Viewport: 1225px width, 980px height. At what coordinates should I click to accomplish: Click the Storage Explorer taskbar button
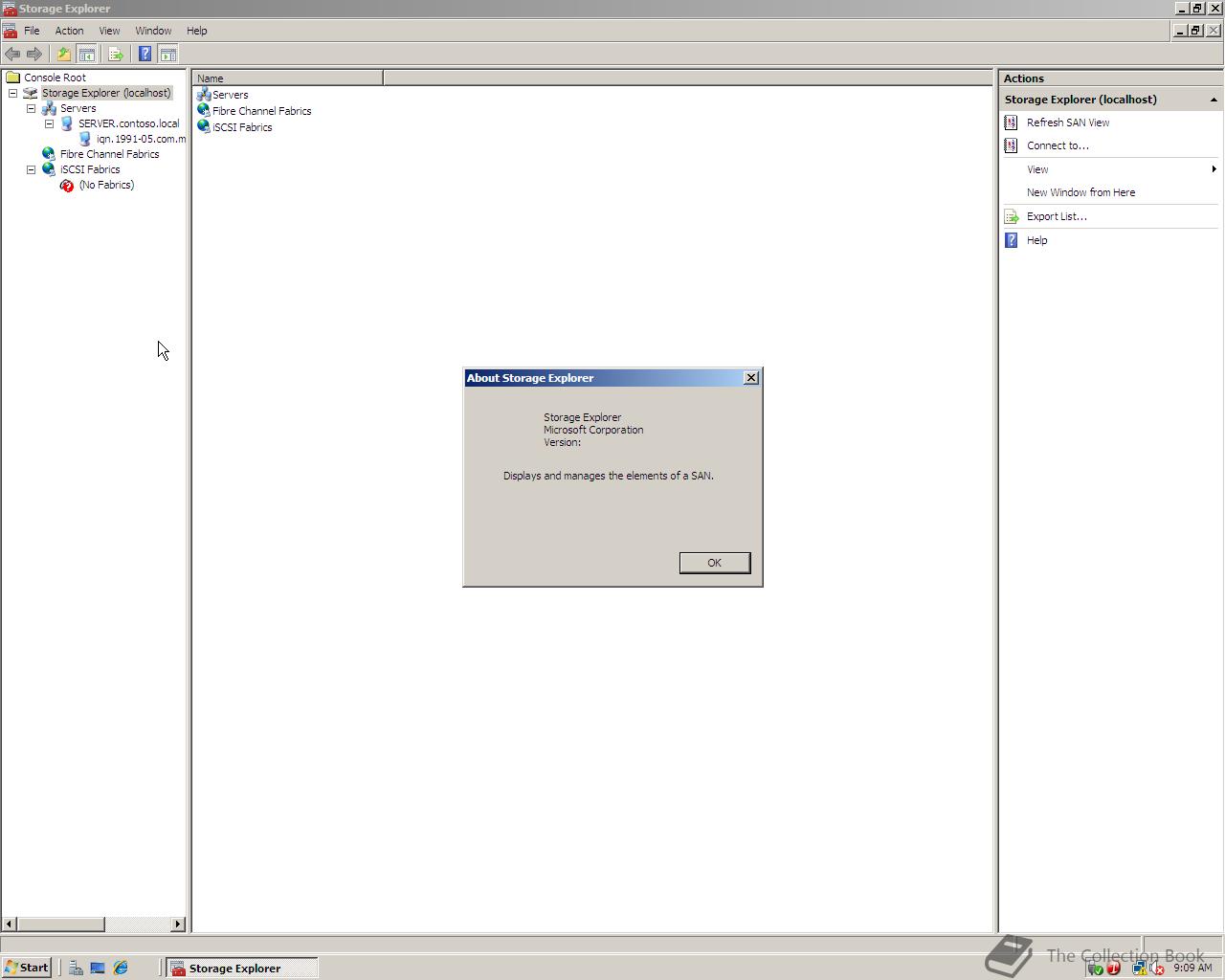coord(242,968)
